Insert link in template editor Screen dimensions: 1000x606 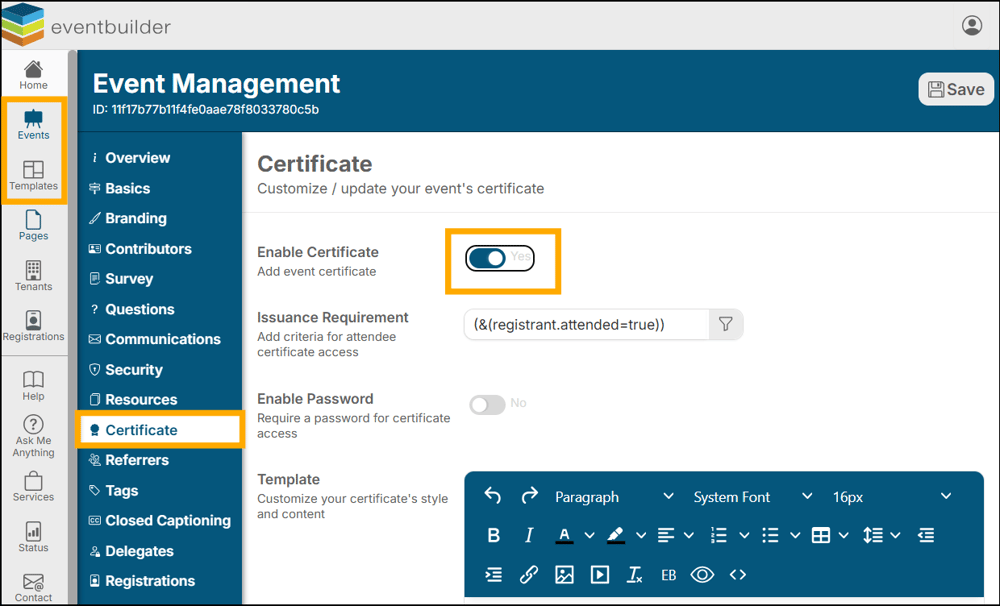[529, 575]
